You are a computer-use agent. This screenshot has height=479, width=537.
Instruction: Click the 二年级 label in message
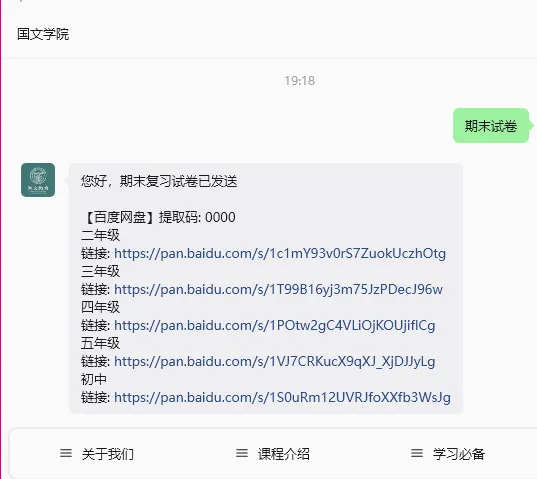tap(100, 235)
